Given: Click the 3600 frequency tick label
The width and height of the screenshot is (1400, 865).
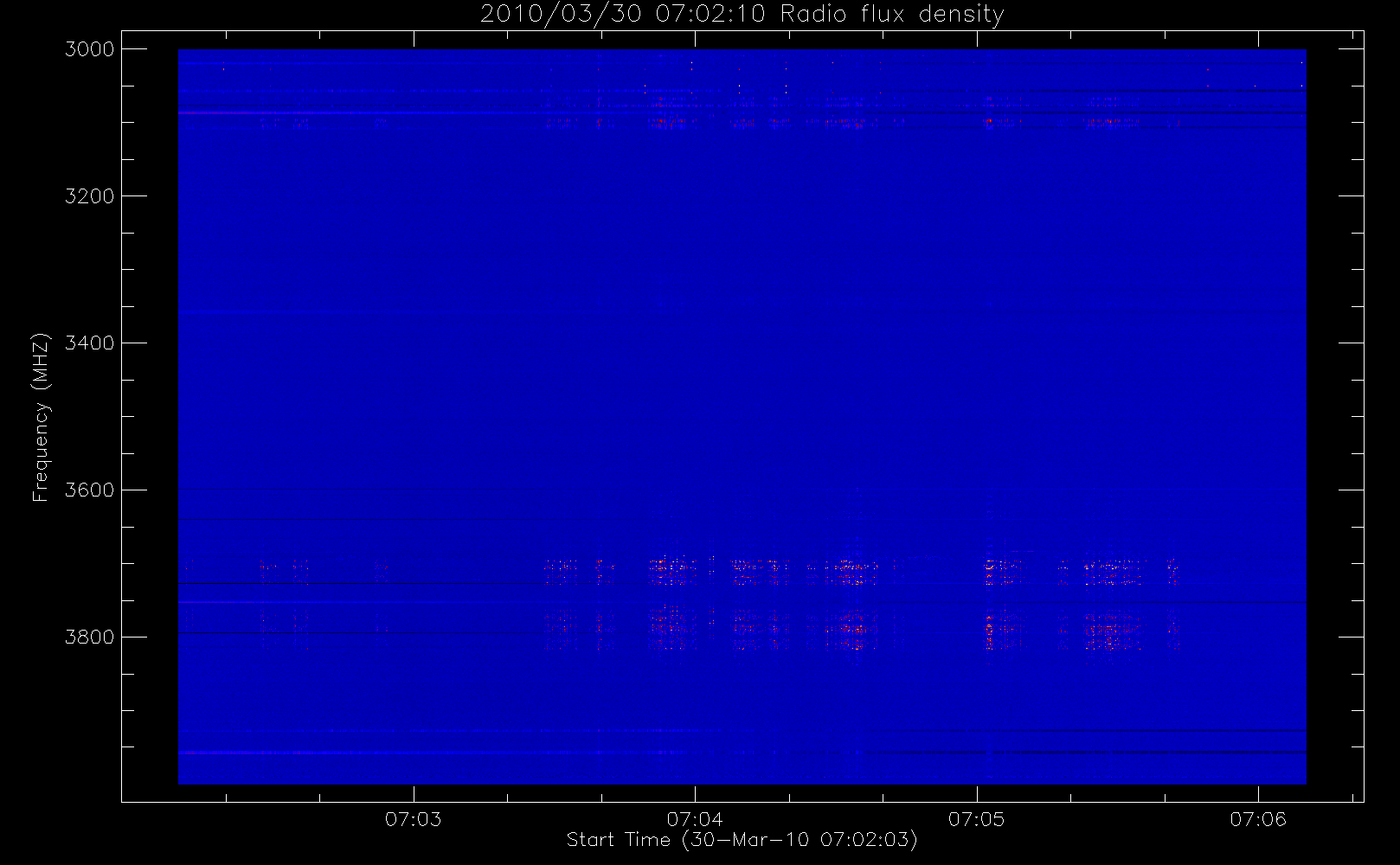Looking at the screenshot, I should [90, 490].
